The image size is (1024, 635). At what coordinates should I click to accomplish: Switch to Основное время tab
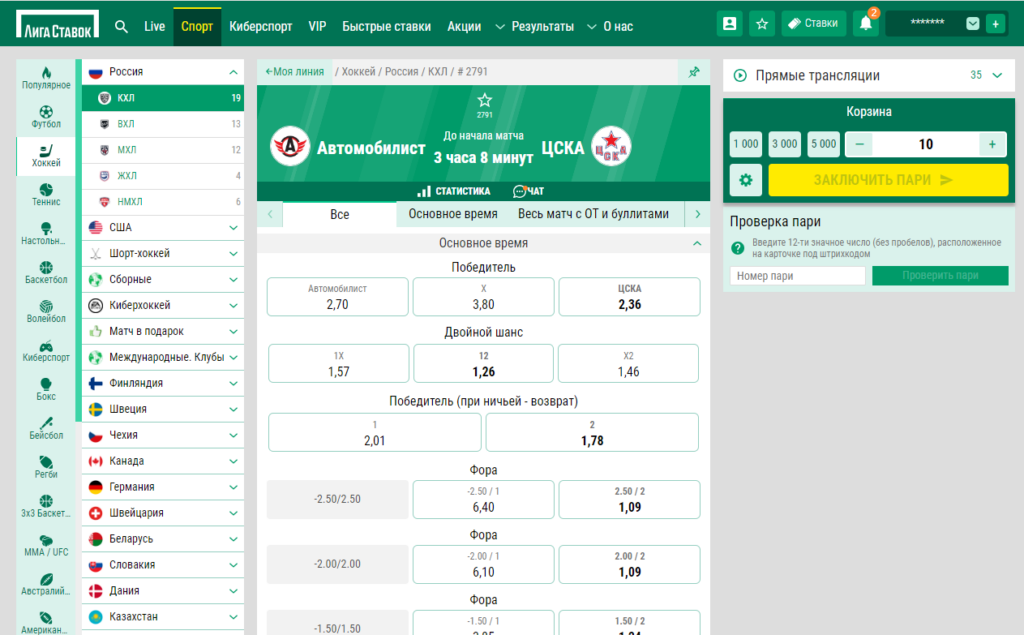(x=453, y=214)
